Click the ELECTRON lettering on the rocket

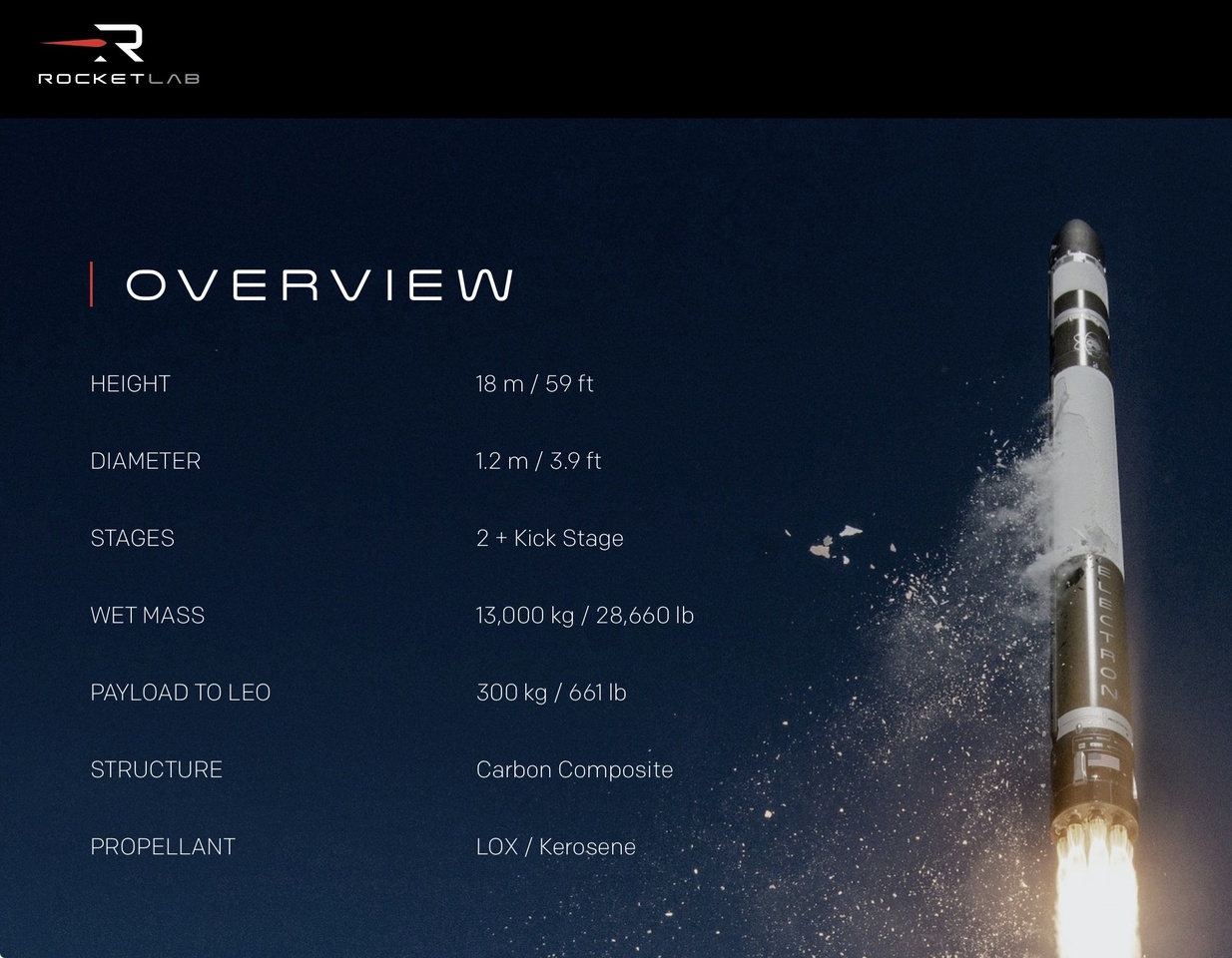(x=1105, y=631)
